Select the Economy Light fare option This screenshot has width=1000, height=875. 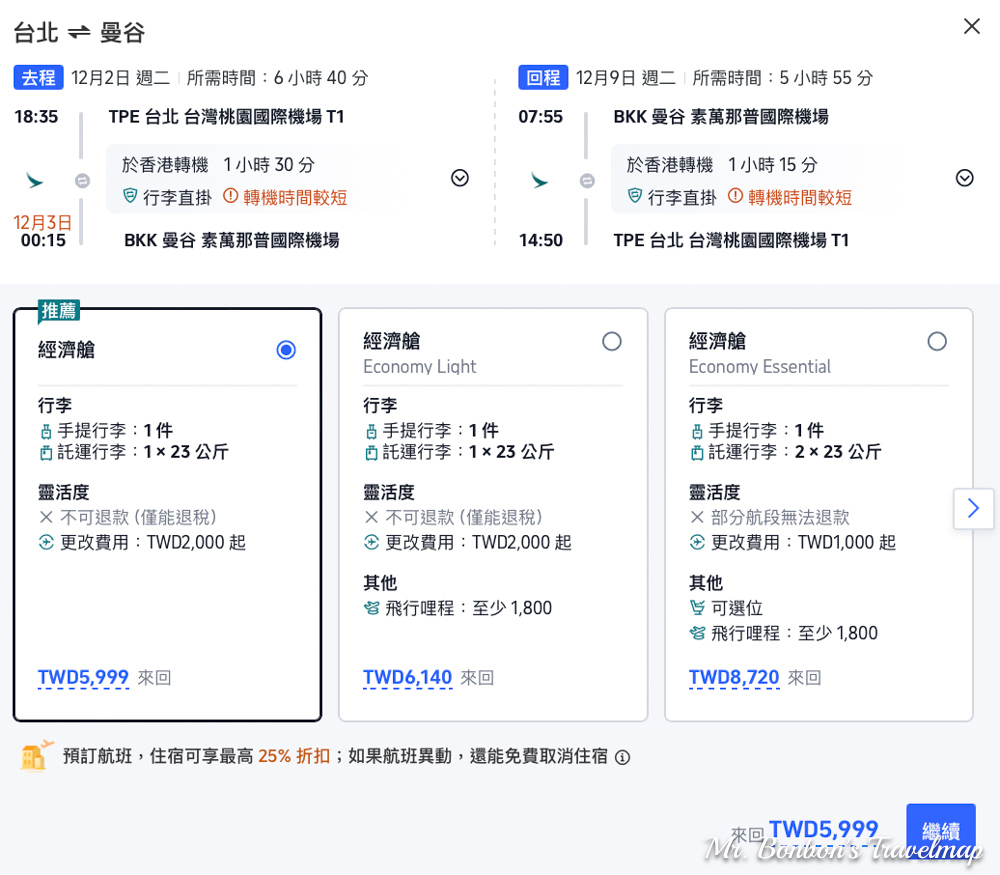point(611,342)
